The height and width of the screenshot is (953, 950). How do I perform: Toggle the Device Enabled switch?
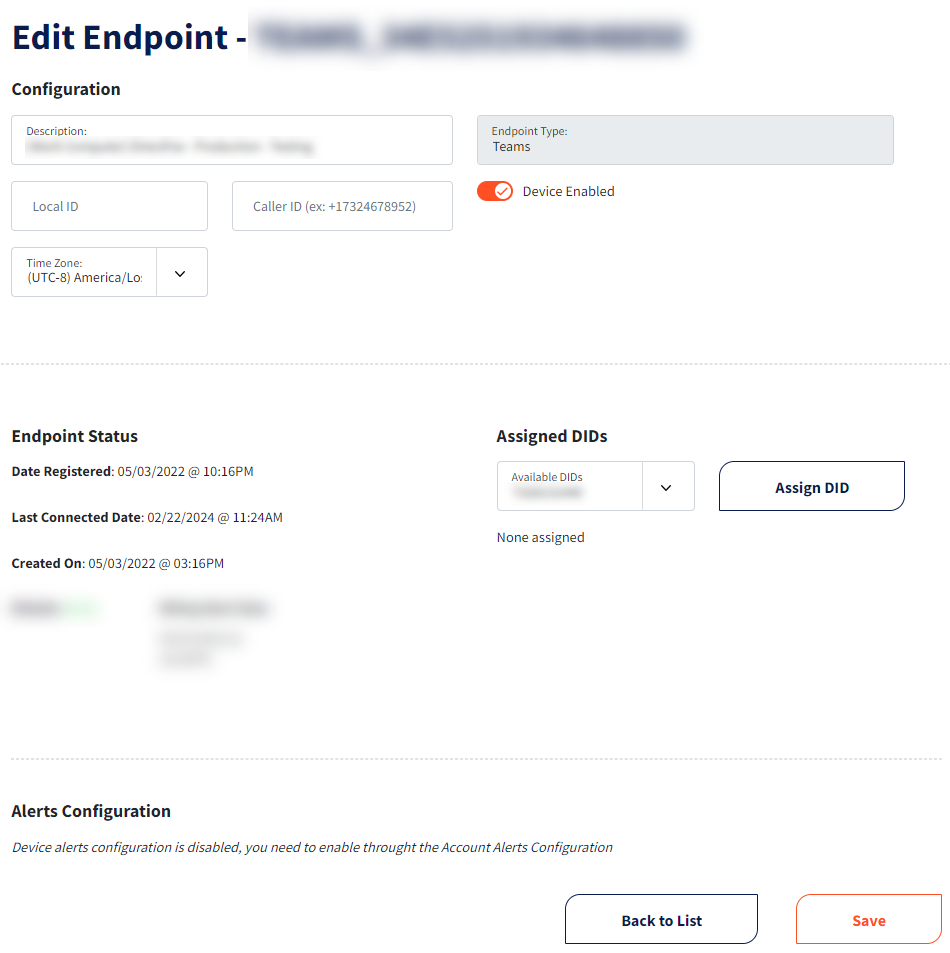[x=495, y=191]
